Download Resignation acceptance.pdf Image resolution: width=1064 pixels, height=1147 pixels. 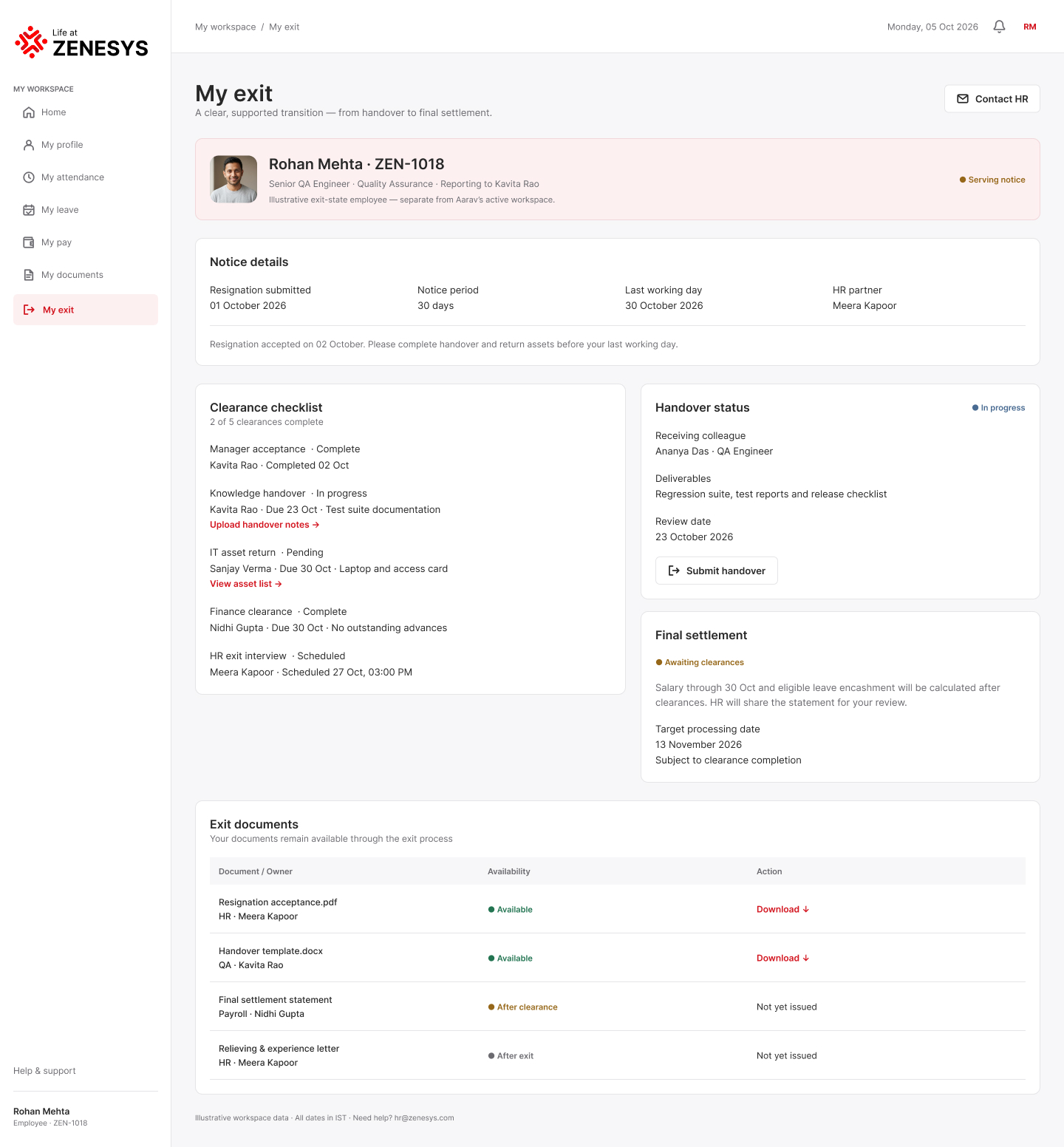coord(783,910)
